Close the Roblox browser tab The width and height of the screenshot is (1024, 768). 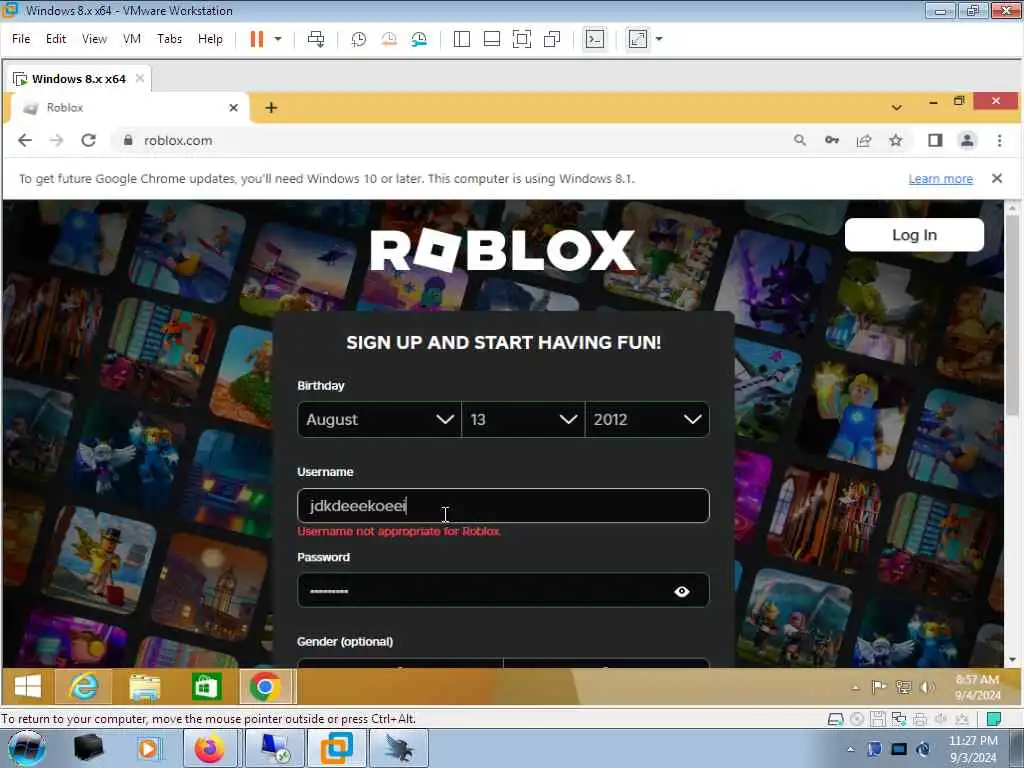point(234,108)
